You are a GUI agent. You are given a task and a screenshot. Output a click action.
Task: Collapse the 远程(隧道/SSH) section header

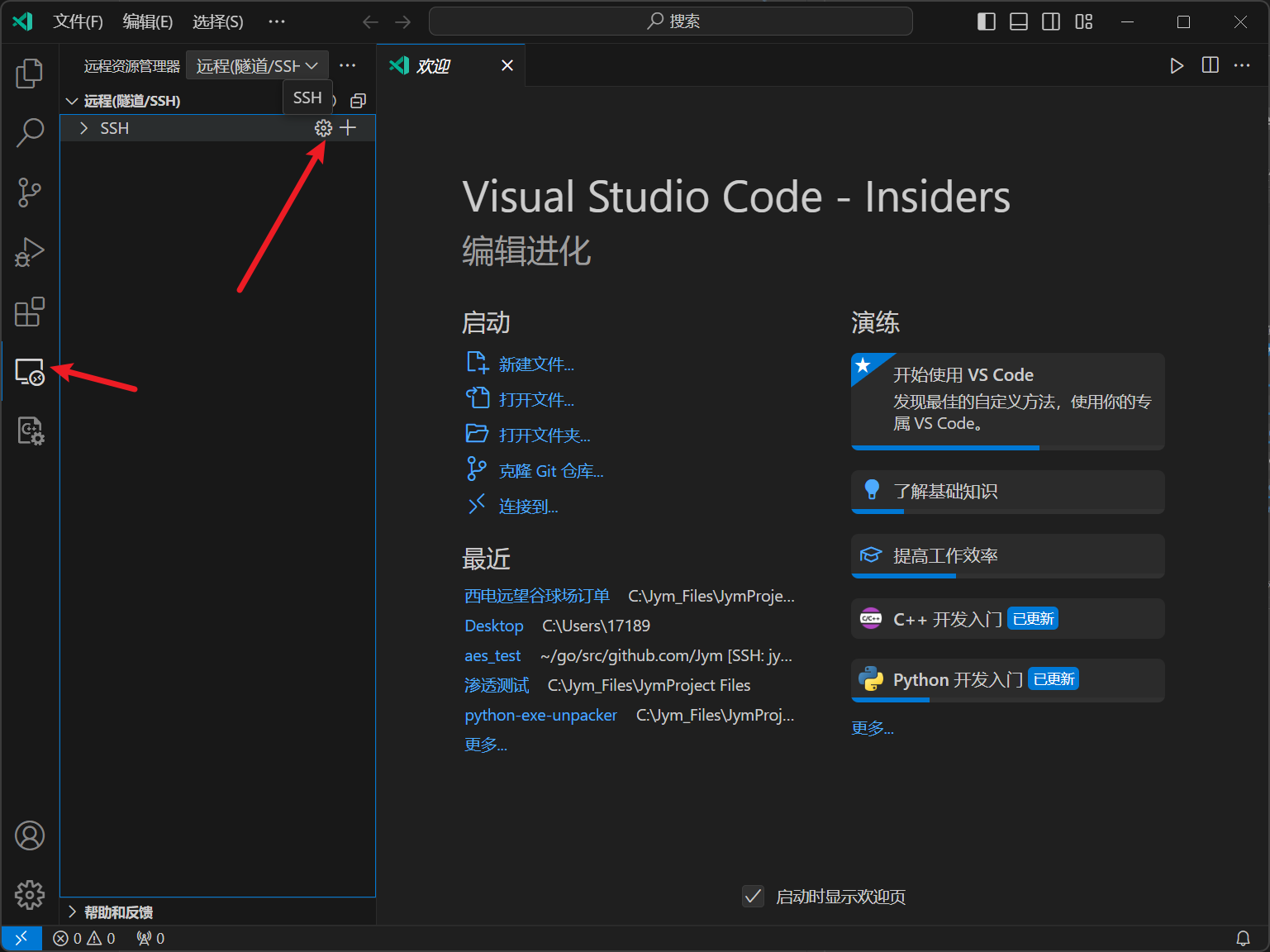132,101
